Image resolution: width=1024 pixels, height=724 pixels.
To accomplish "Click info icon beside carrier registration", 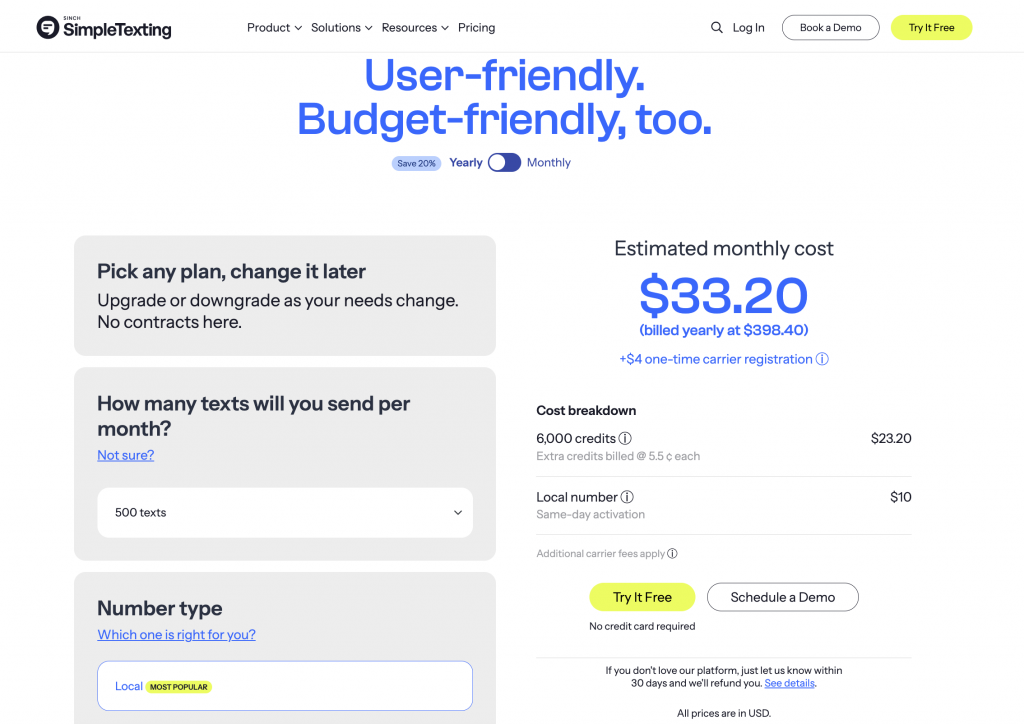I will pos(822,359).
